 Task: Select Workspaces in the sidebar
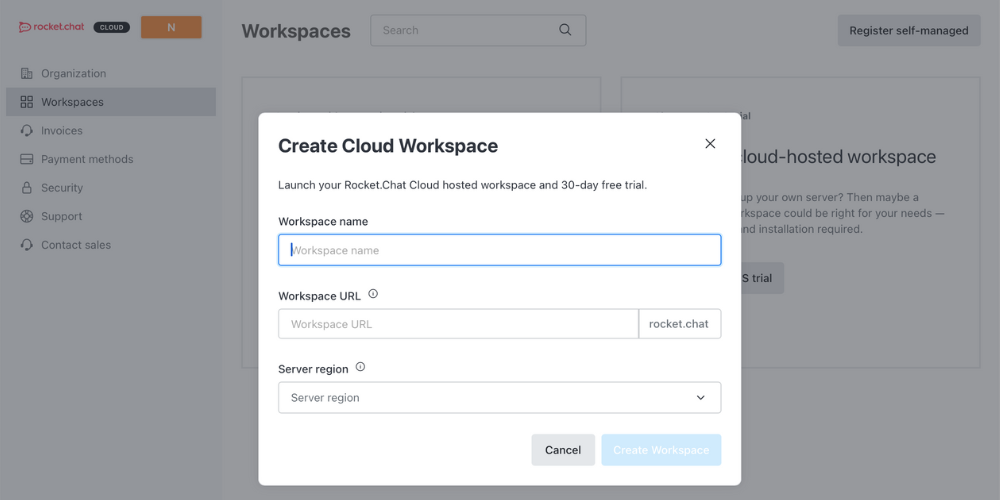111,102
